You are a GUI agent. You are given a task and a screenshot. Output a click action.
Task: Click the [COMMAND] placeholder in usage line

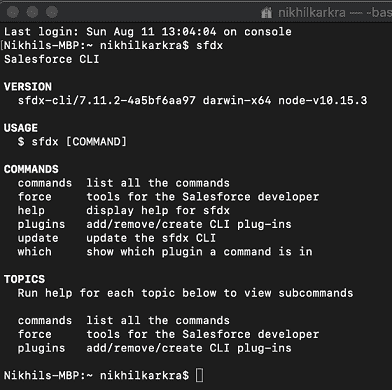[96, 142]
